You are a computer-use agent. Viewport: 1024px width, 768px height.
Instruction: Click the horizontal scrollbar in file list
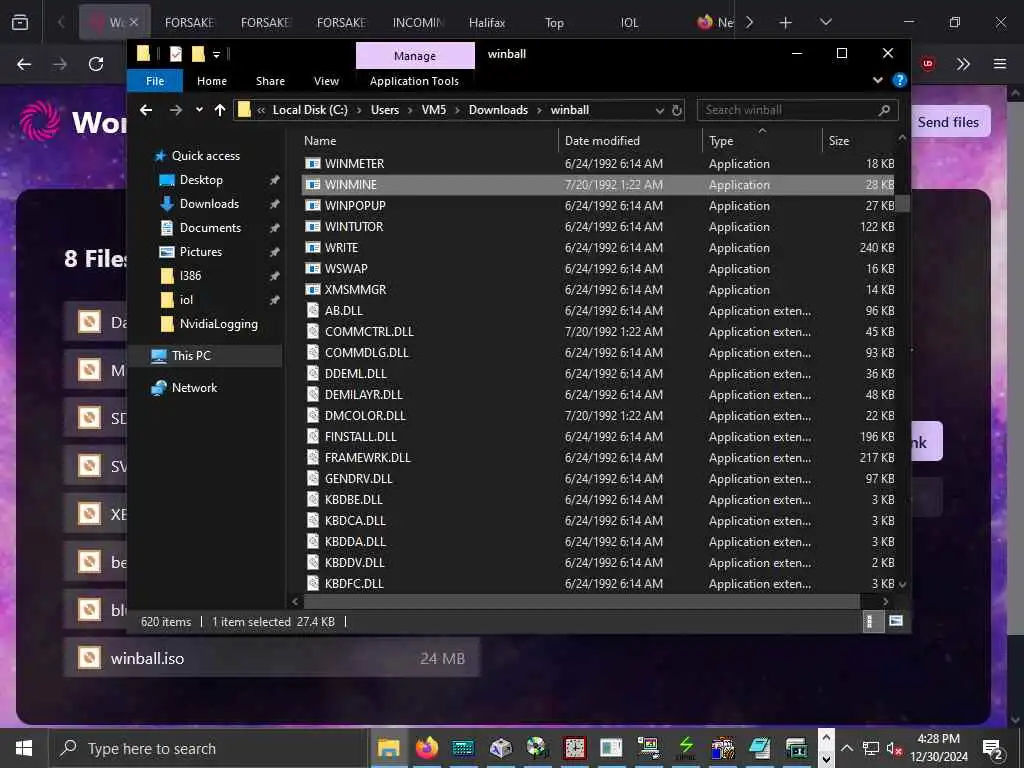tap(581, 601)
